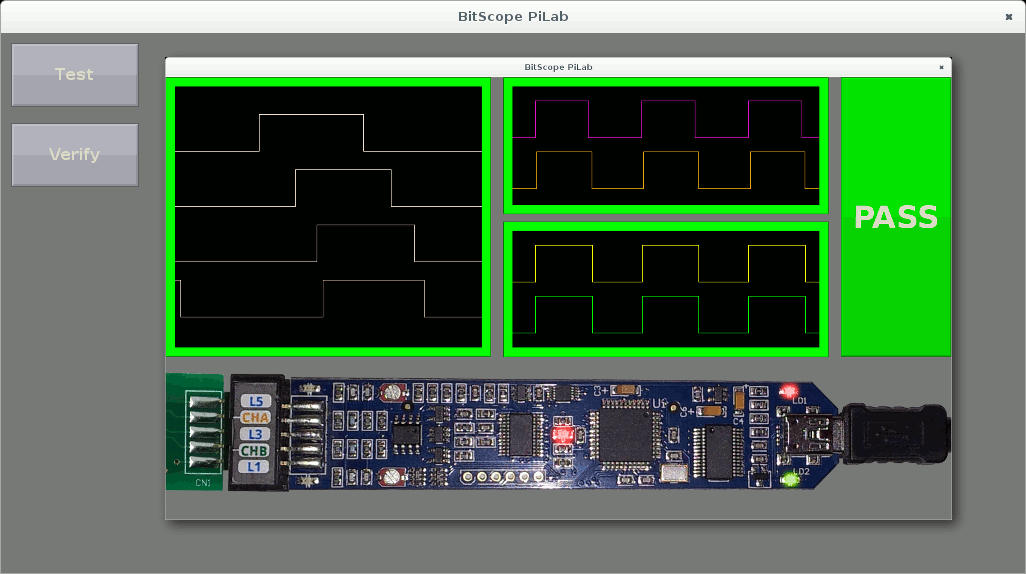1026x574 pixels.
Task: Close the outer BitScope PiLab window
Action: coord(1008,17)
